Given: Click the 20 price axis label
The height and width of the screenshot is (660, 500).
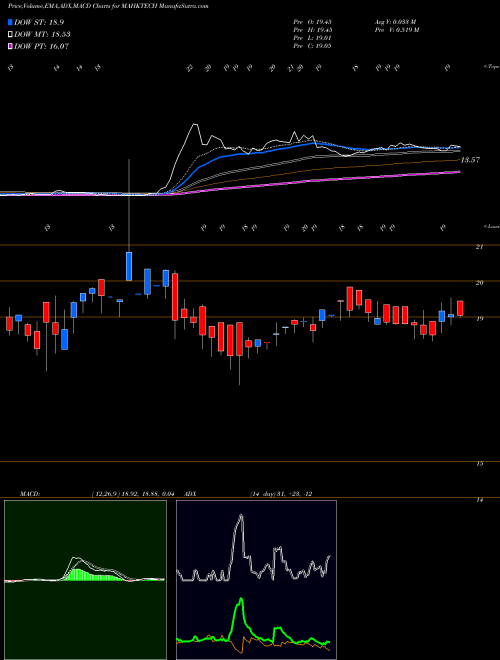Looking at the screenshot, I should (x=479, y=282).
